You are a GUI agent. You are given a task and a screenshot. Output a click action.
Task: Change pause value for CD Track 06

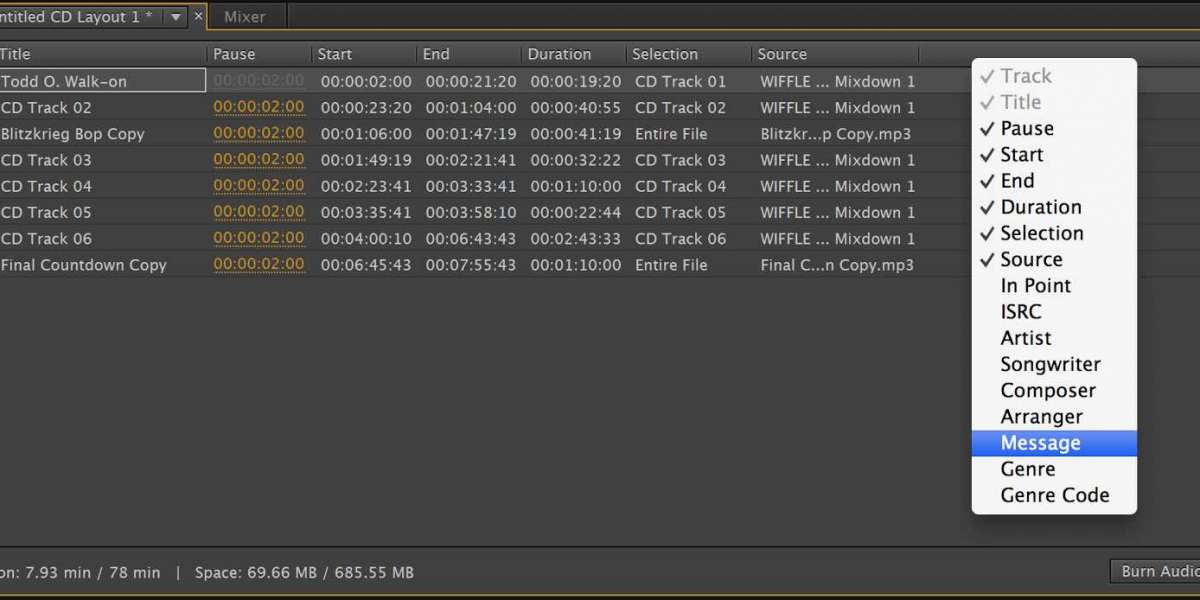tap(259, 238)
